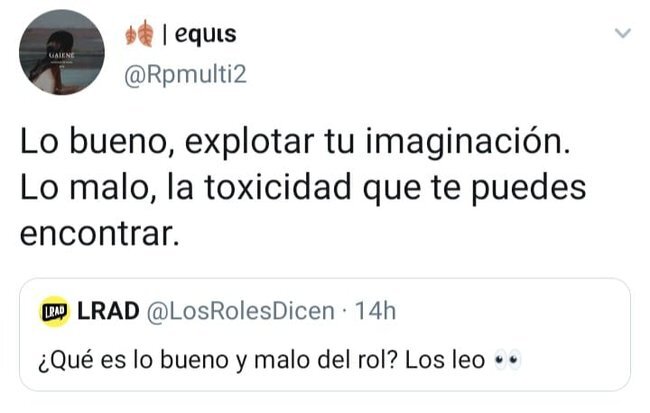Image resolution: width=650 pixels, height=413 pixels.
Task: Click the orange leaf emoji beside equis
Action: tap(140, 34)
